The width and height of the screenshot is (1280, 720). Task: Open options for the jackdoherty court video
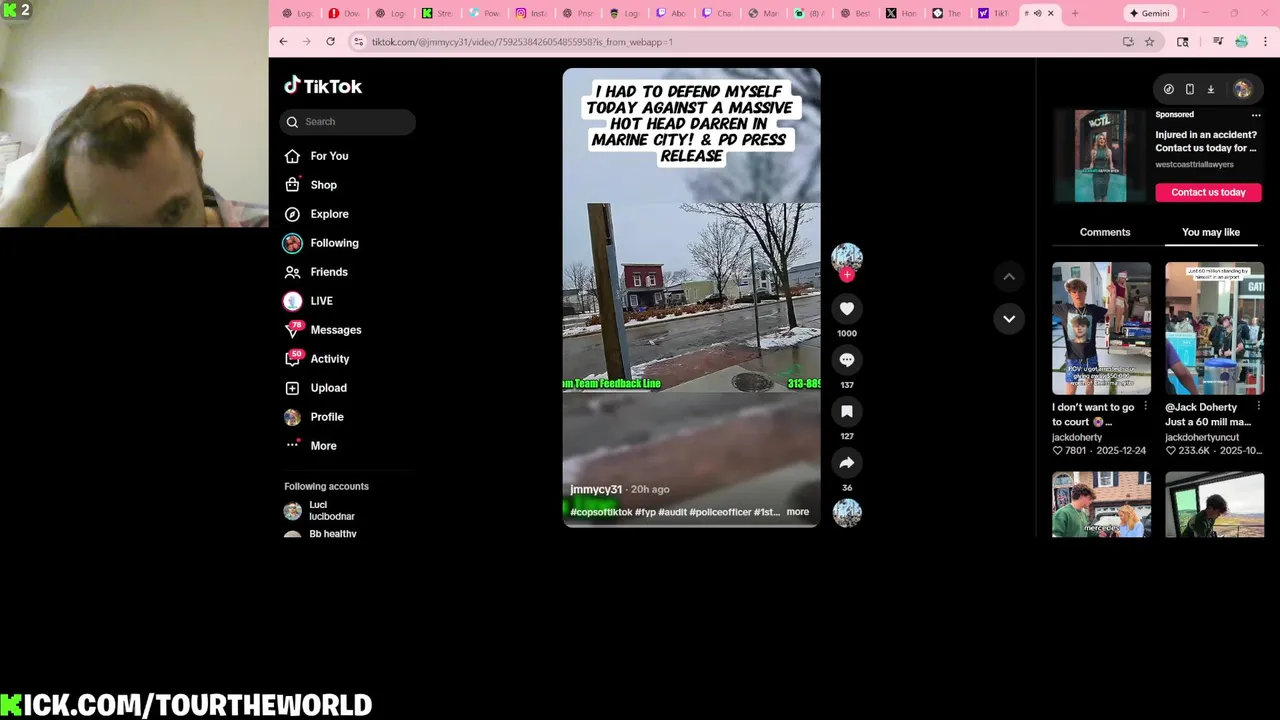(x=1146, y=407)
